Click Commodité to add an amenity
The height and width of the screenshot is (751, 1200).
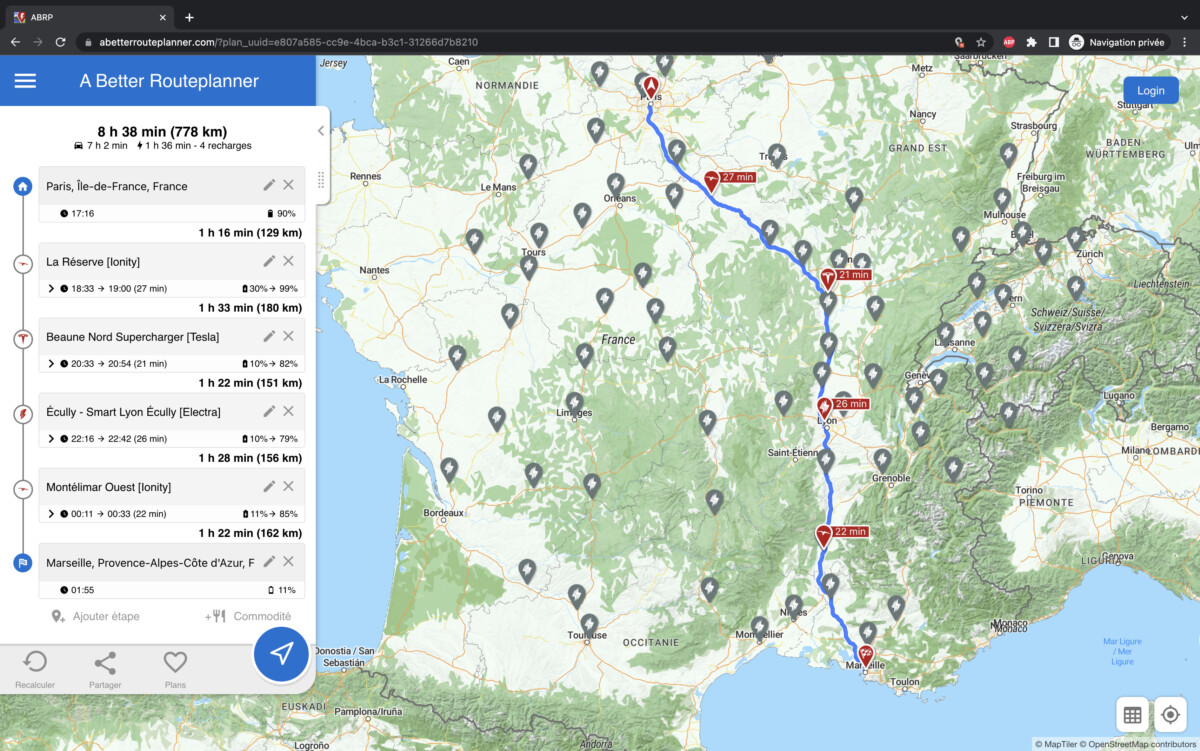pyautogui.click(x=249, y=616)
